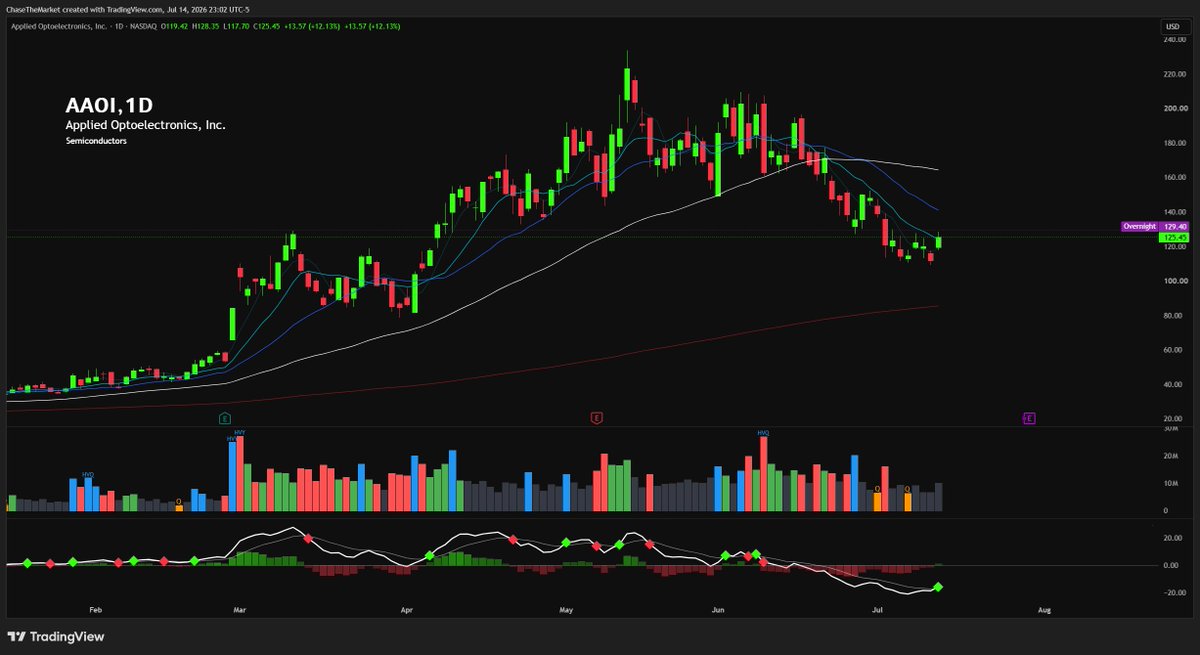Click the 0.00 oscillator axis label
Image resolution: width=1200 pixels, height=655 pixels.
1169,565
